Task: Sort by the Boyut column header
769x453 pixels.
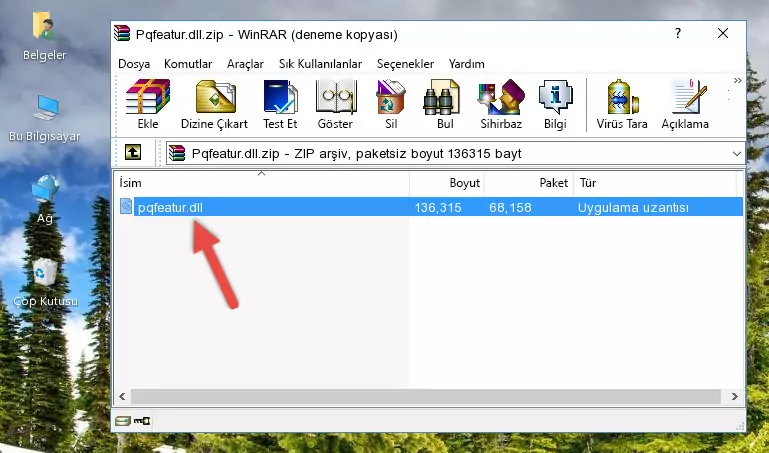Action: pos(447,183)
